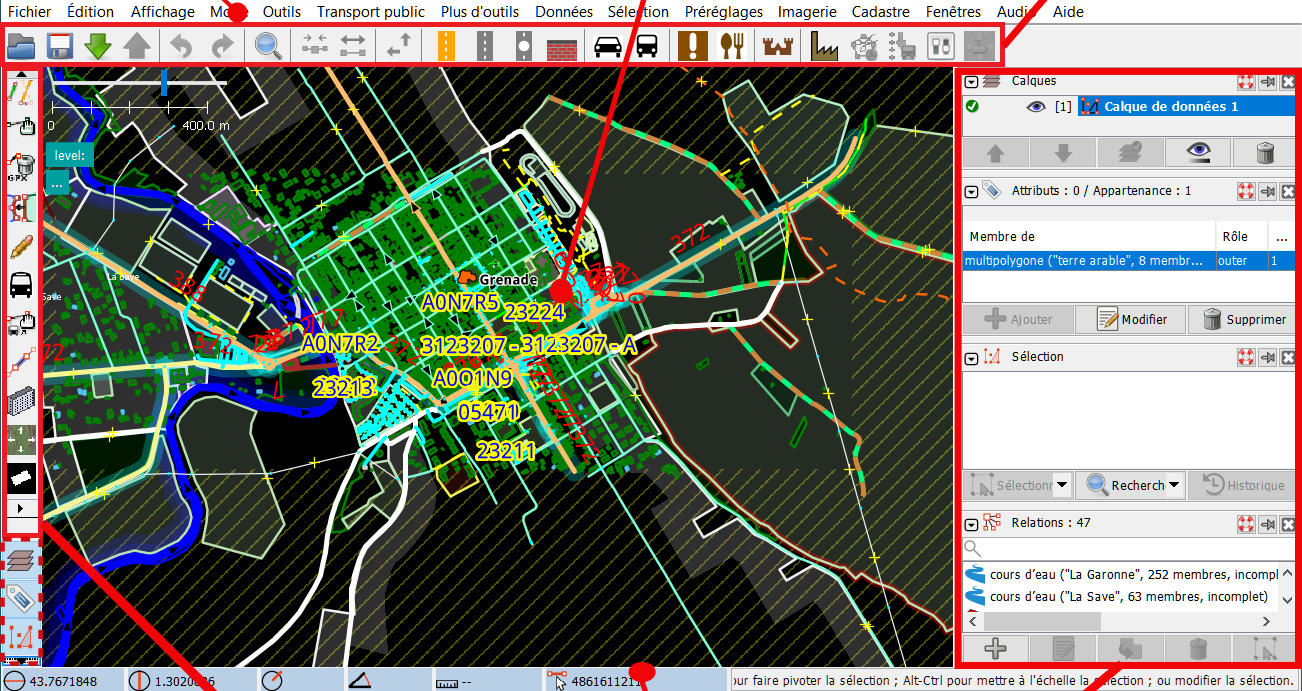Click the Modifier button
1302x691 pixels.
[1133, 319]
